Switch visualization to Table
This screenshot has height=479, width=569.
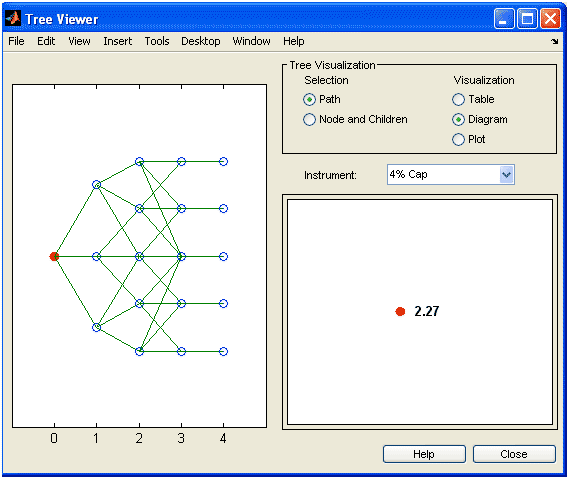click(458, 99)
